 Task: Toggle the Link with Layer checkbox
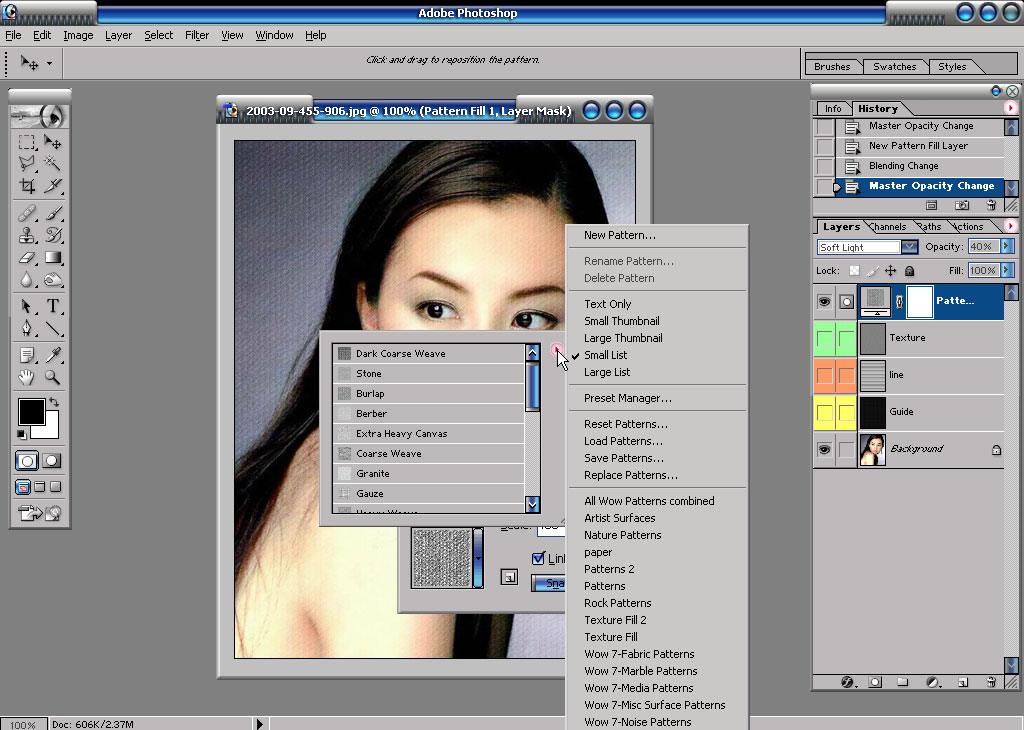(538, 558)
